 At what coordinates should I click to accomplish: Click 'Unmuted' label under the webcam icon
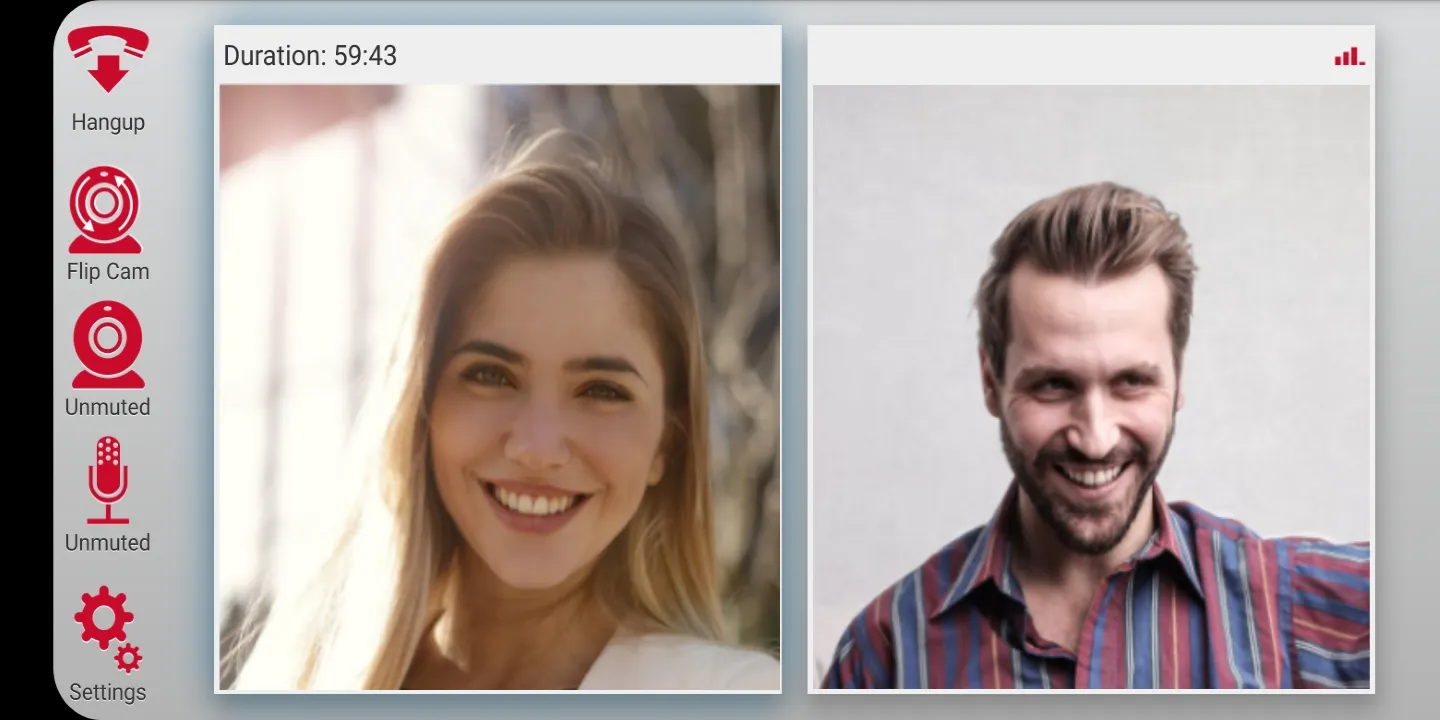(108, 407)
